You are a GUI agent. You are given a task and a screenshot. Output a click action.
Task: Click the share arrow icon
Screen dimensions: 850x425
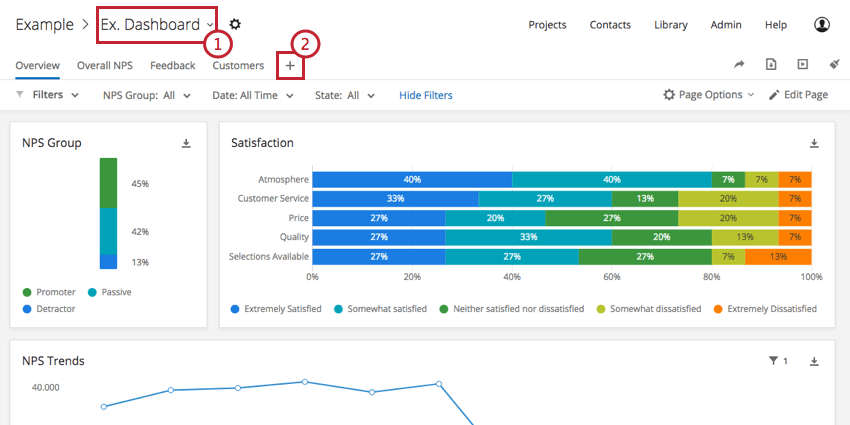(x=739, y=65)
